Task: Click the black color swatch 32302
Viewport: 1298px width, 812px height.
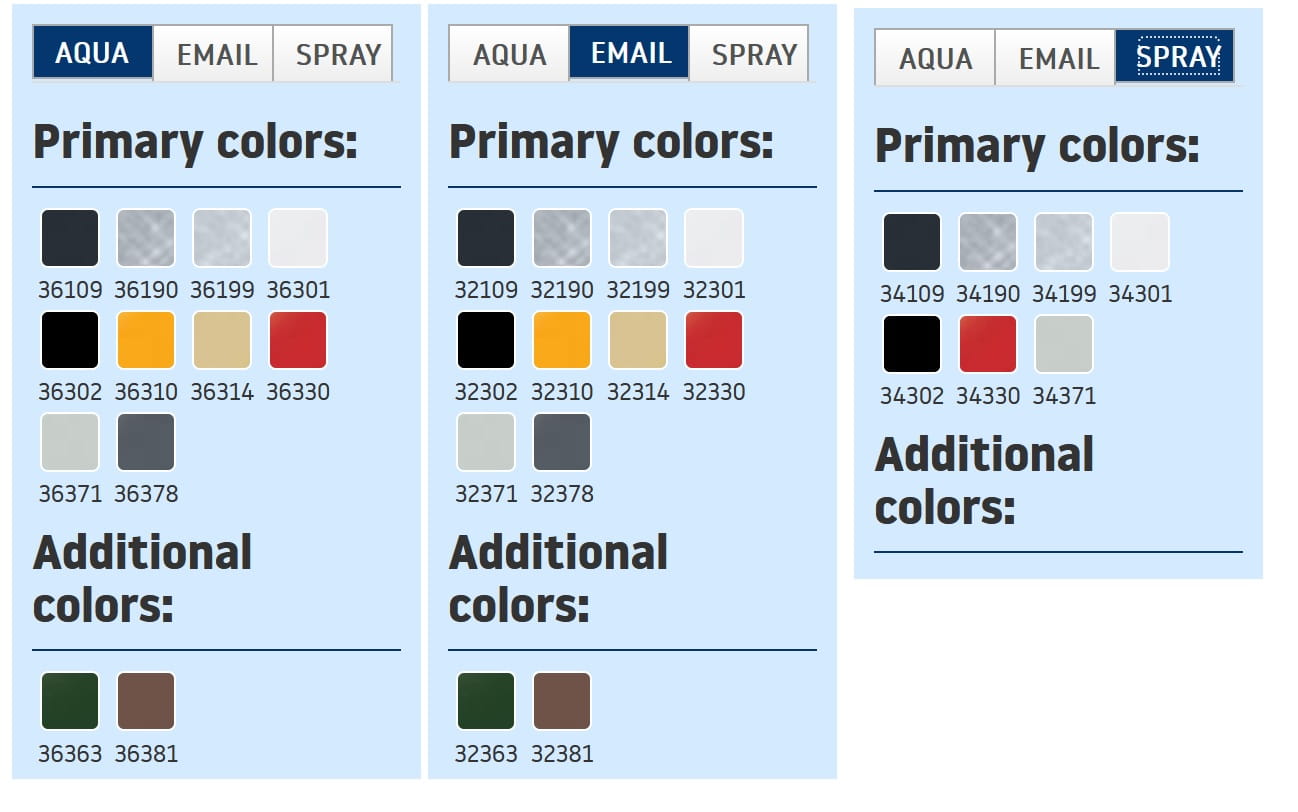Action: coord(486,340)
